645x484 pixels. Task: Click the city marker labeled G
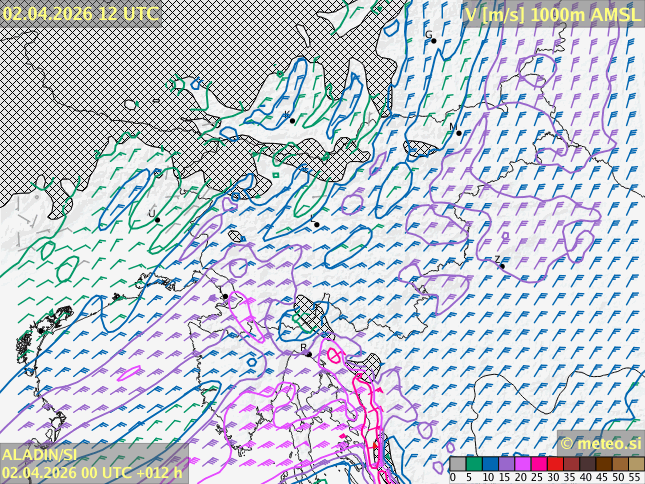click(433, 41)
